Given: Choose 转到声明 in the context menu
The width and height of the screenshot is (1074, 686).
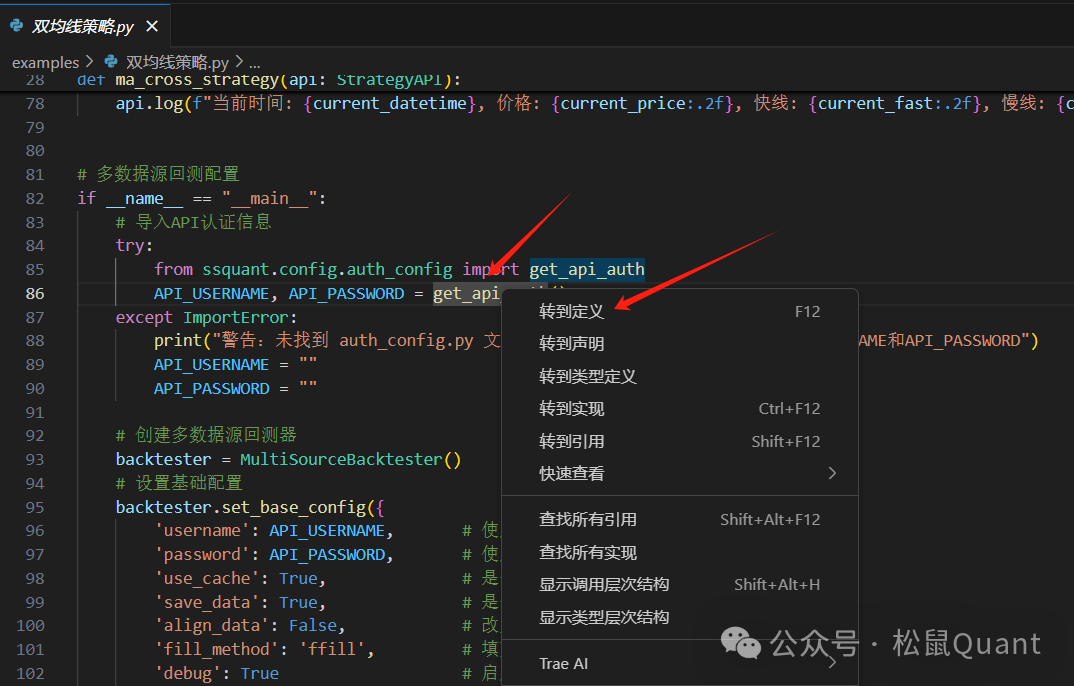Looking at the screenshot, I should [572, 344].
